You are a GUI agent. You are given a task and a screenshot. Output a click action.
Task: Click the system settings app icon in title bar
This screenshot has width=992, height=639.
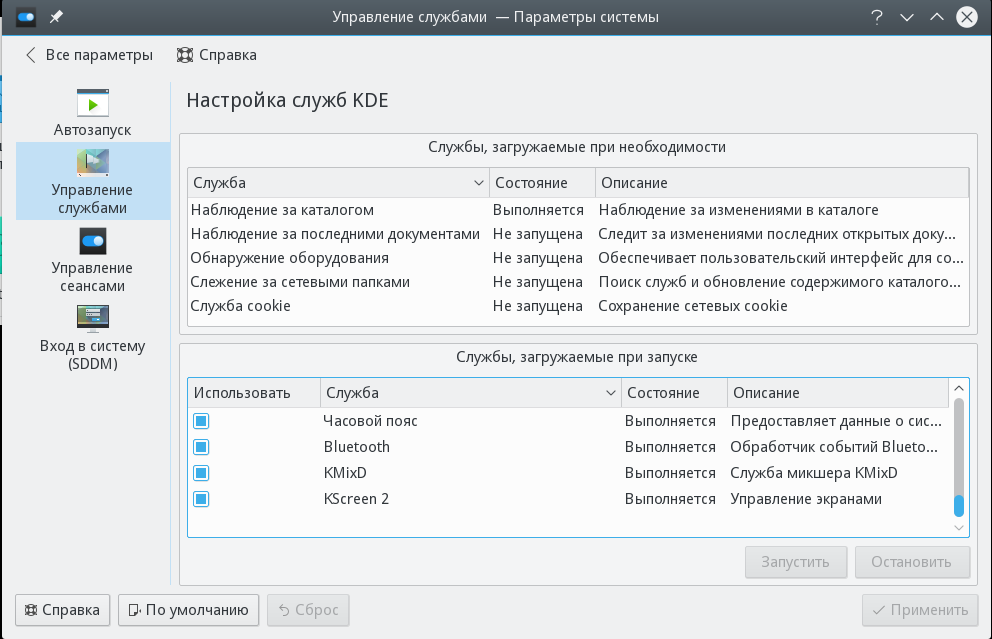26,17
